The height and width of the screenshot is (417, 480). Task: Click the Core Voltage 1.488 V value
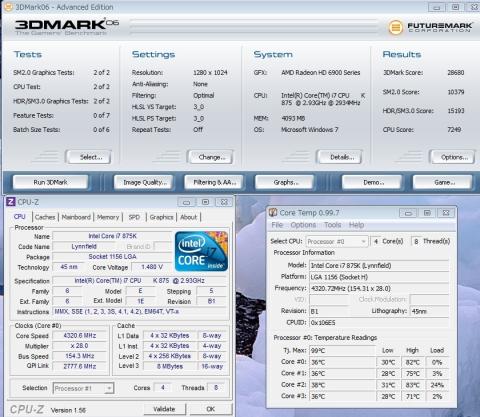(x=152, y=267)
